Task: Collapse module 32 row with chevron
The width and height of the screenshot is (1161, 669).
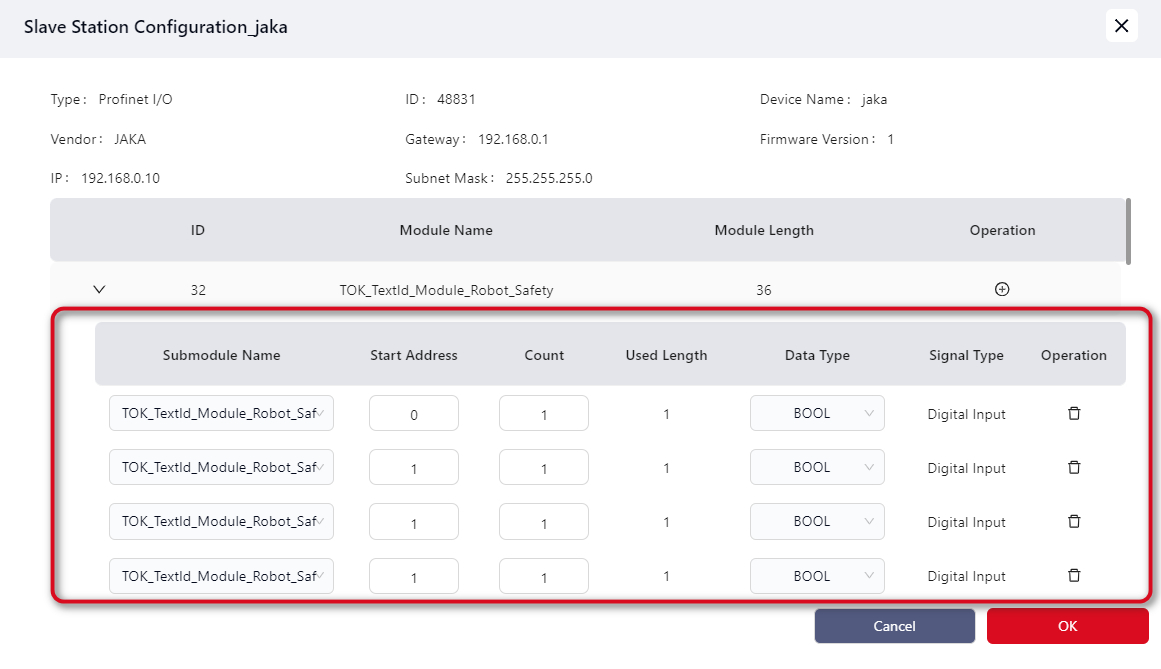Action: (x=99, y=290)
